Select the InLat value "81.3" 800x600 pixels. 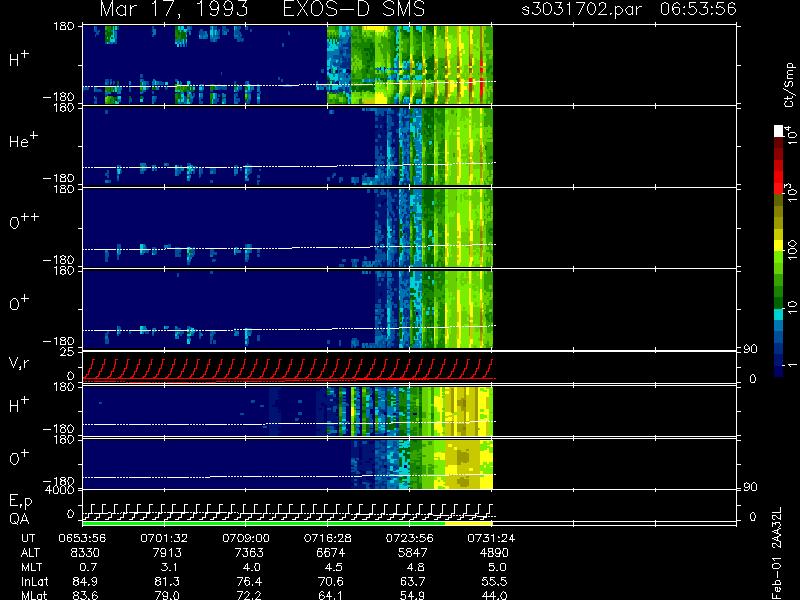tap(167, 581)
